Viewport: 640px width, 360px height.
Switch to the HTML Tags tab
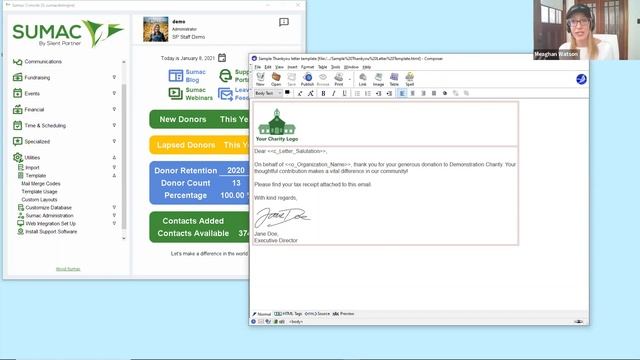click(288, 314)
